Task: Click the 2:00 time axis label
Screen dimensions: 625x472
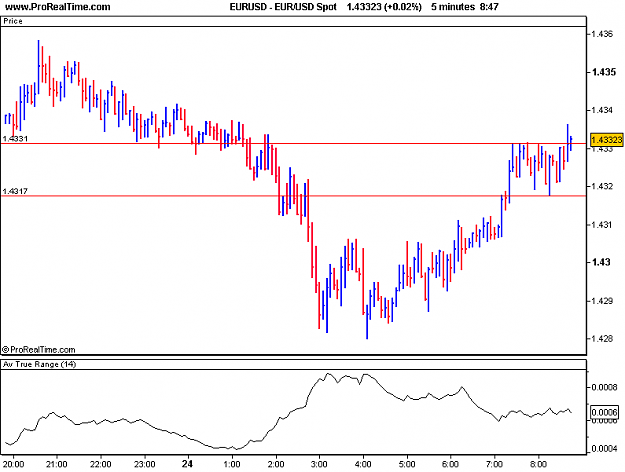Action: 276,464
